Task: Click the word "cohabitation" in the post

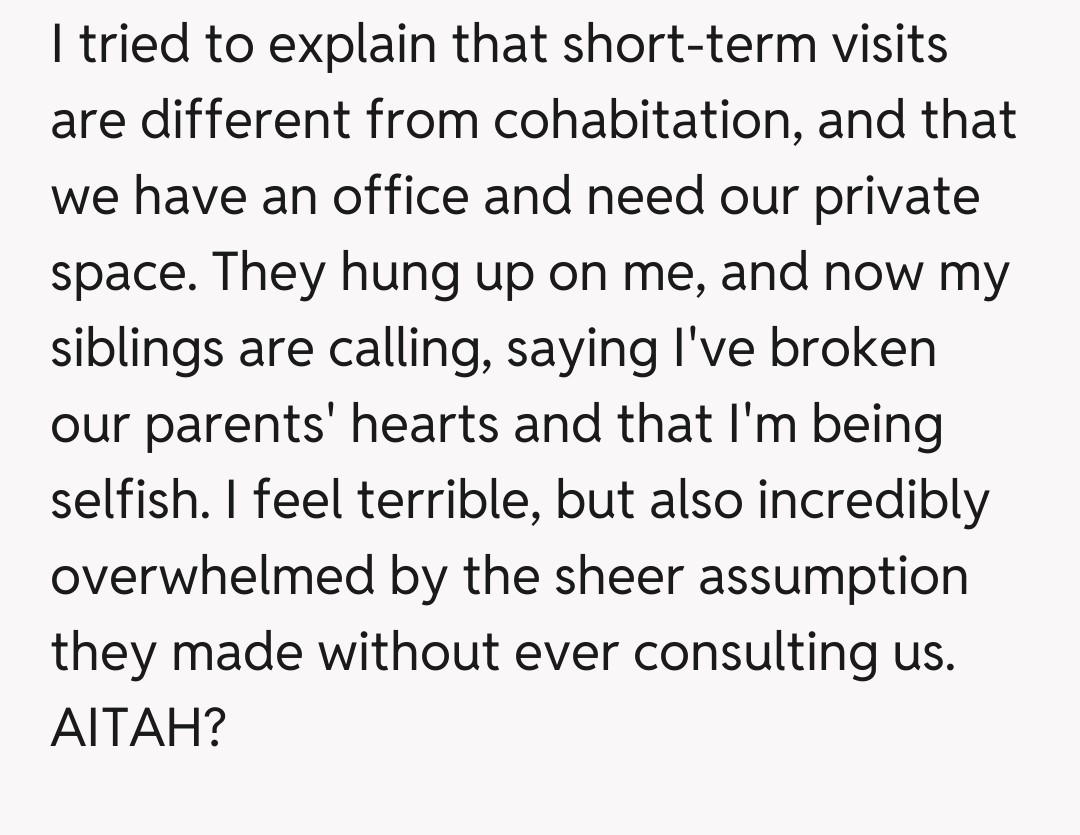Action: pyautogui.click(x=652, y=122)
